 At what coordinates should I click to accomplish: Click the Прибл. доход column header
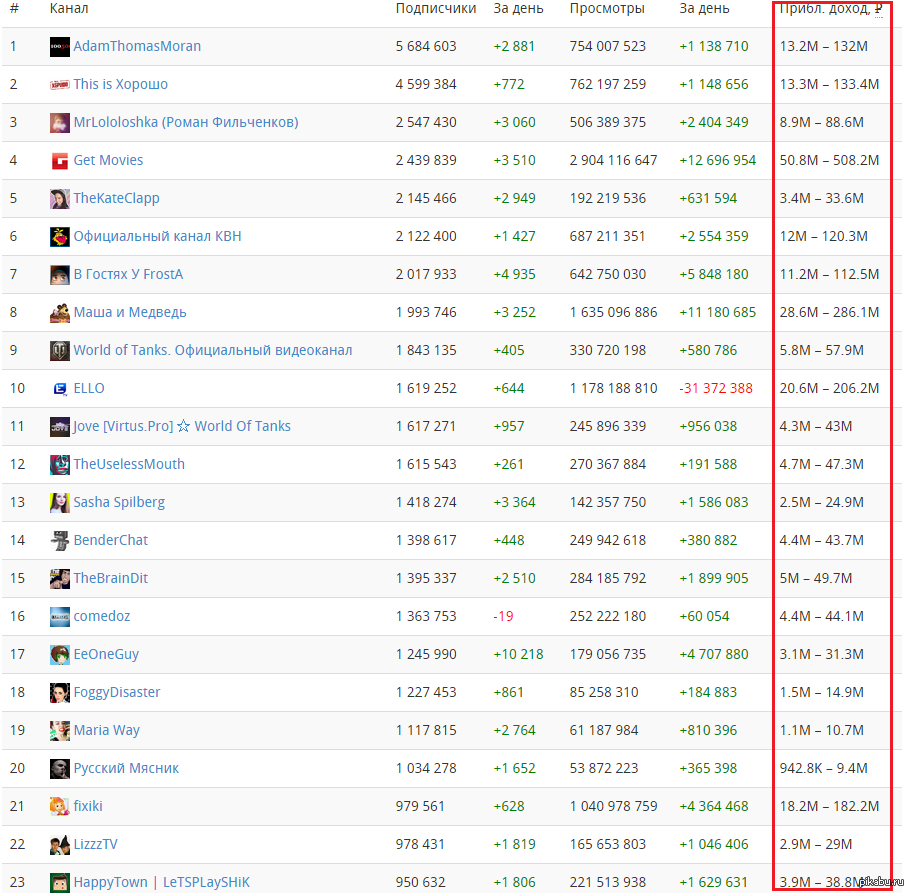click(831, 9)
